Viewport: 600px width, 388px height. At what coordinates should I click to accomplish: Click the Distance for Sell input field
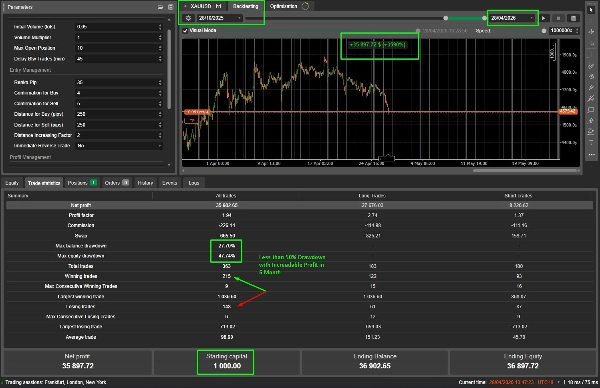(x=119, y=125)
